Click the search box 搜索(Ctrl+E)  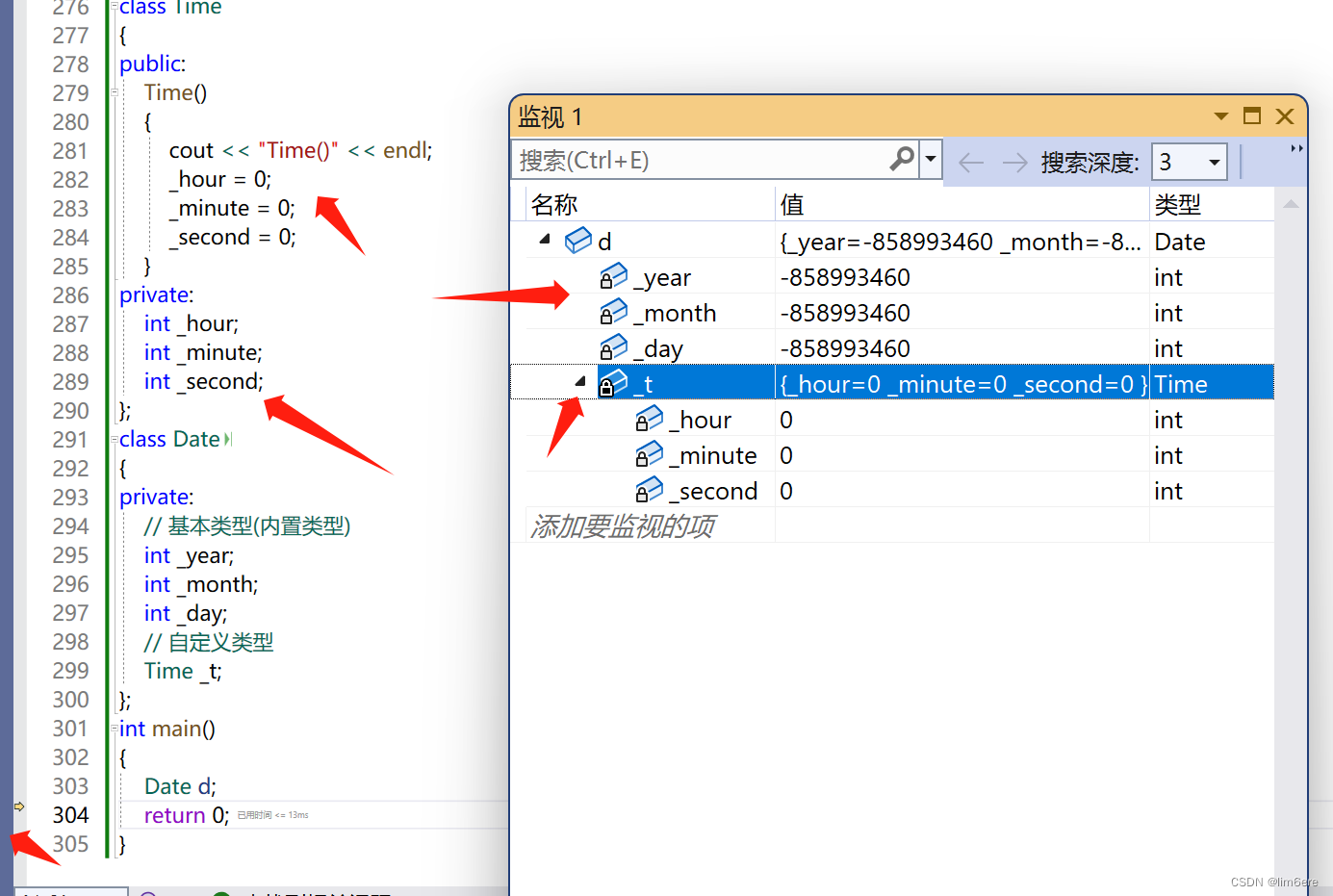click(x=715, y=160)
